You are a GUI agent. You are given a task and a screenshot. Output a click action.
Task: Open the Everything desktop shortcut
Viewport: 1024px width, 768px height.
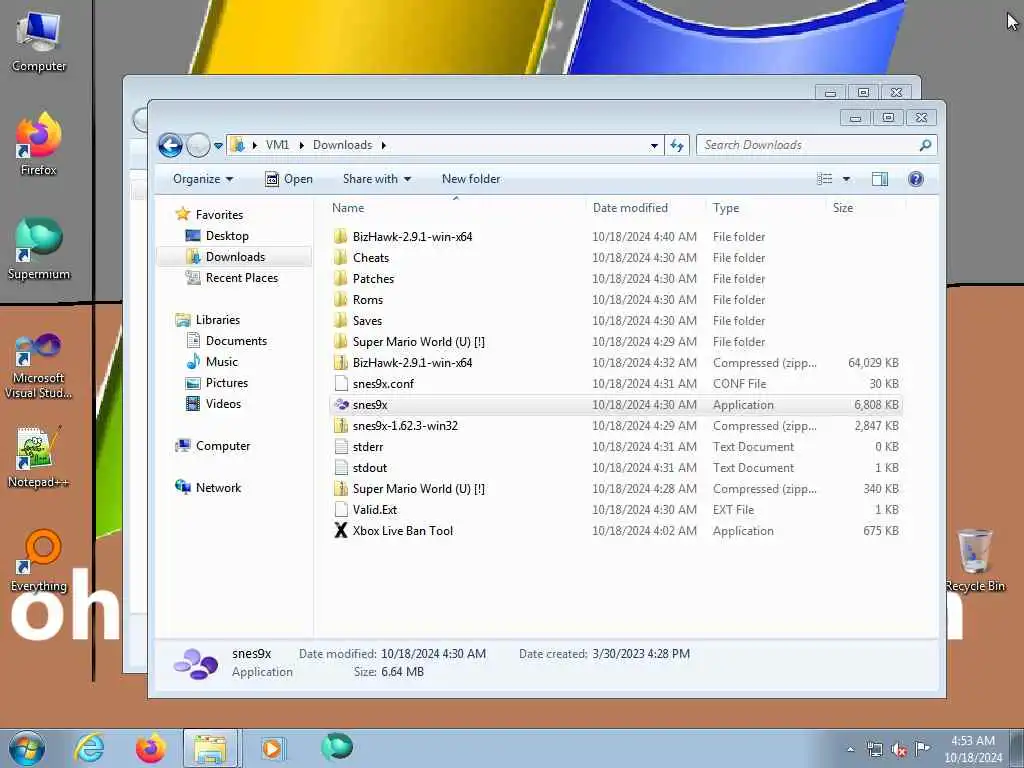pyautogui.click(x=39, y=560)
